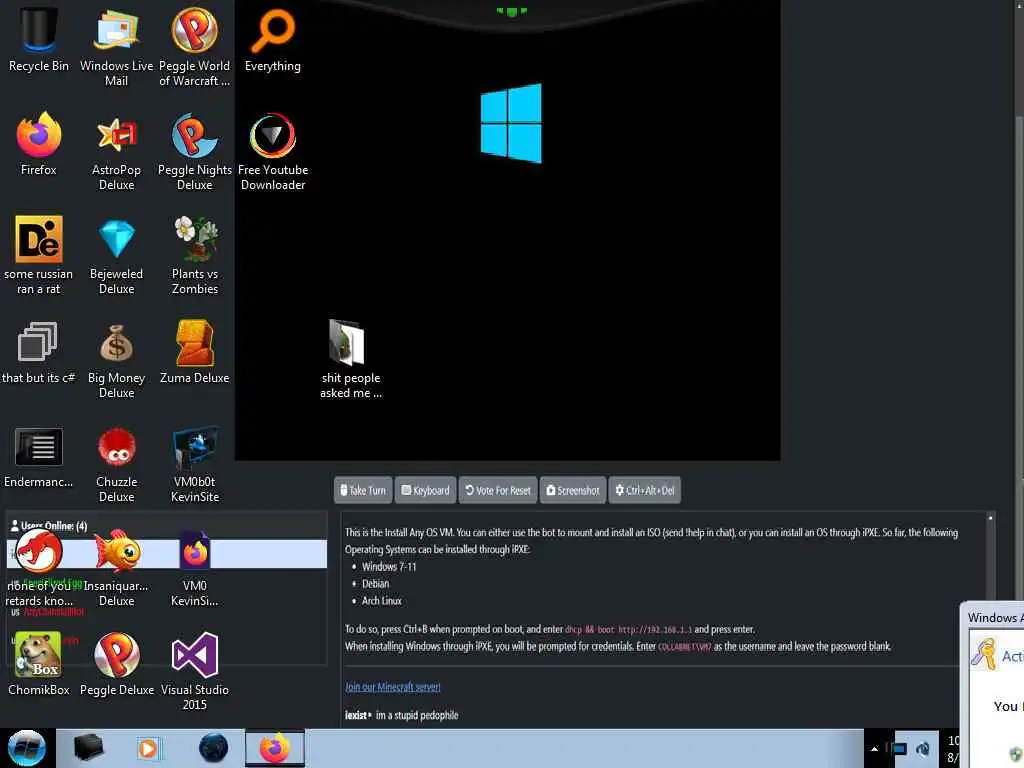Screen dimensions: 1024x768
Task: Open the 'some russian ran a rat' icon
Action: point(39,255)
